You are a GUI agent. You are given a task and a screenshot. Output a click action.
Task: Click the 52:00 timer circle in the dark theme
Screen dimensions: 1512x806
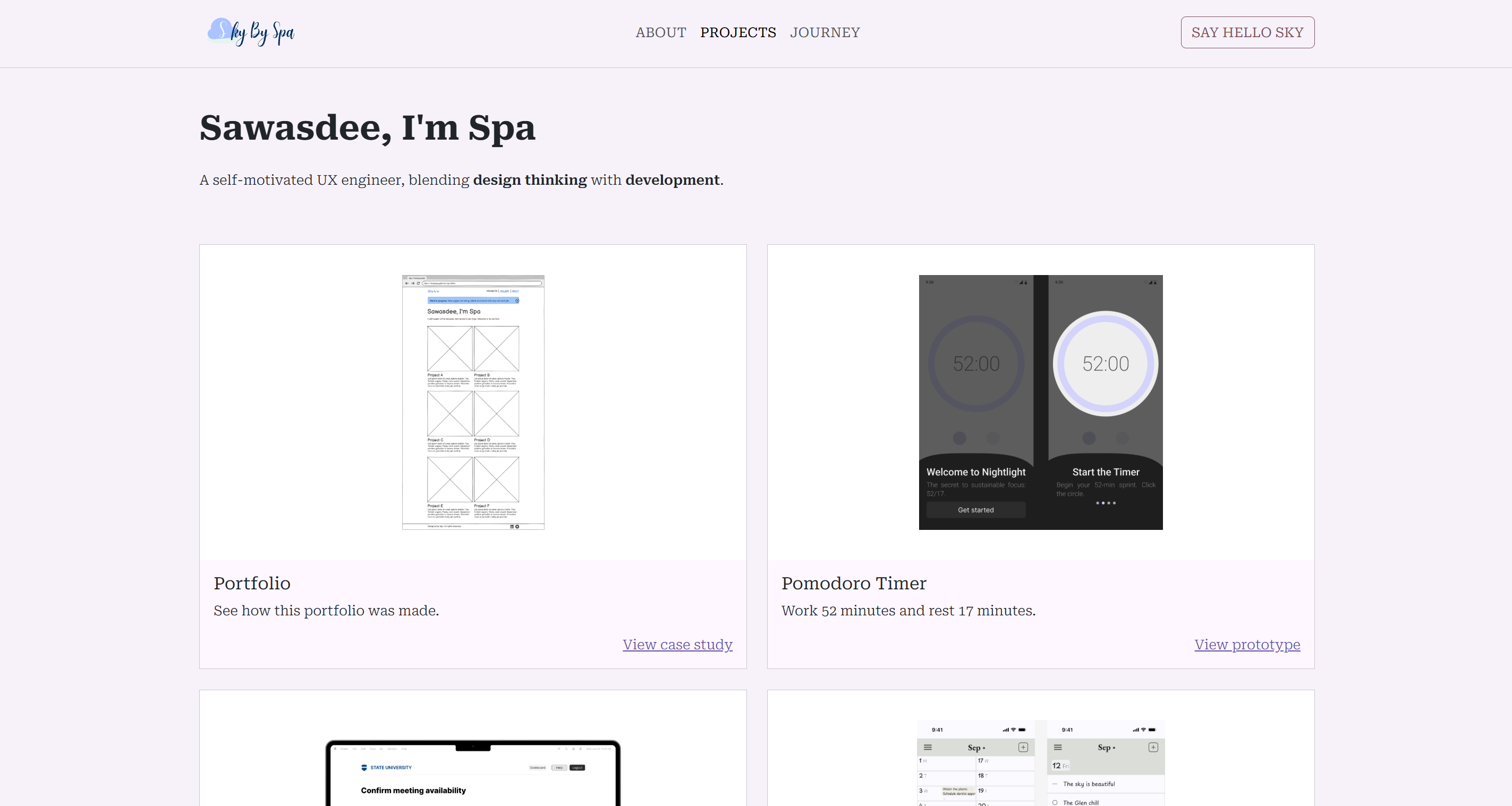975,364
